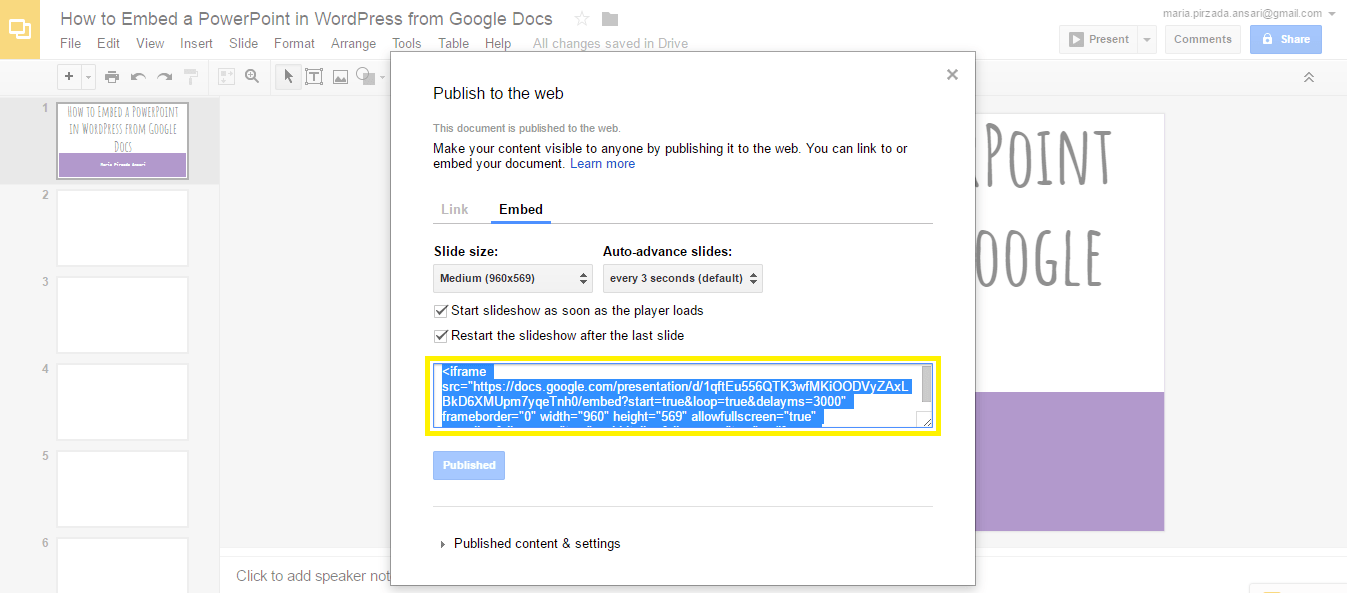Image resolution: width=1347 pixels, height=593 pixels.
Task: Open the account email dropdown
Action: 1249,13
